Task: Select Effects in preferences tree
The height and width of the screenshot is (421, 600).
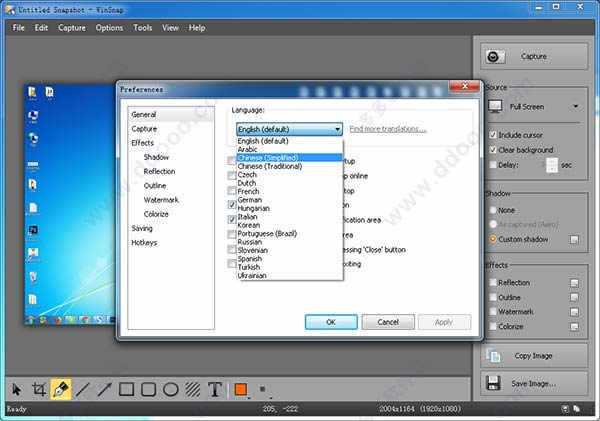Action: click(142, 143)
